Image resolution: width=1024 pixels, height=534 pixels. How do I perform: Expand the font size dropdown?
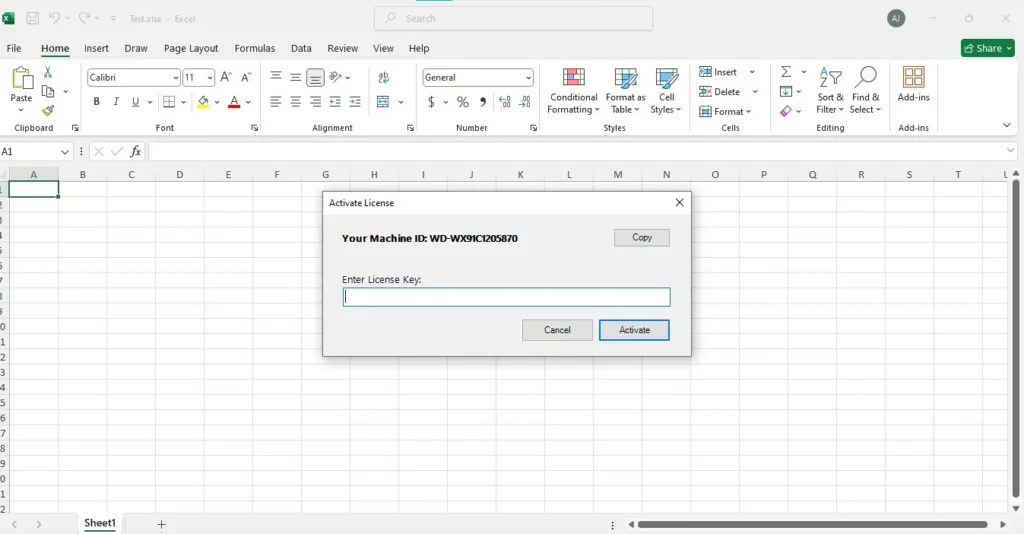(x=210, y=78)
